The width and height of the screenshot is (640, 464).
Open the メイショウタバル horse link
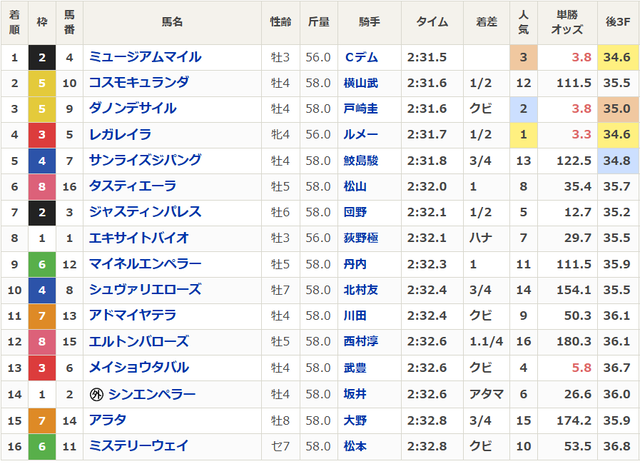(139, 368)
